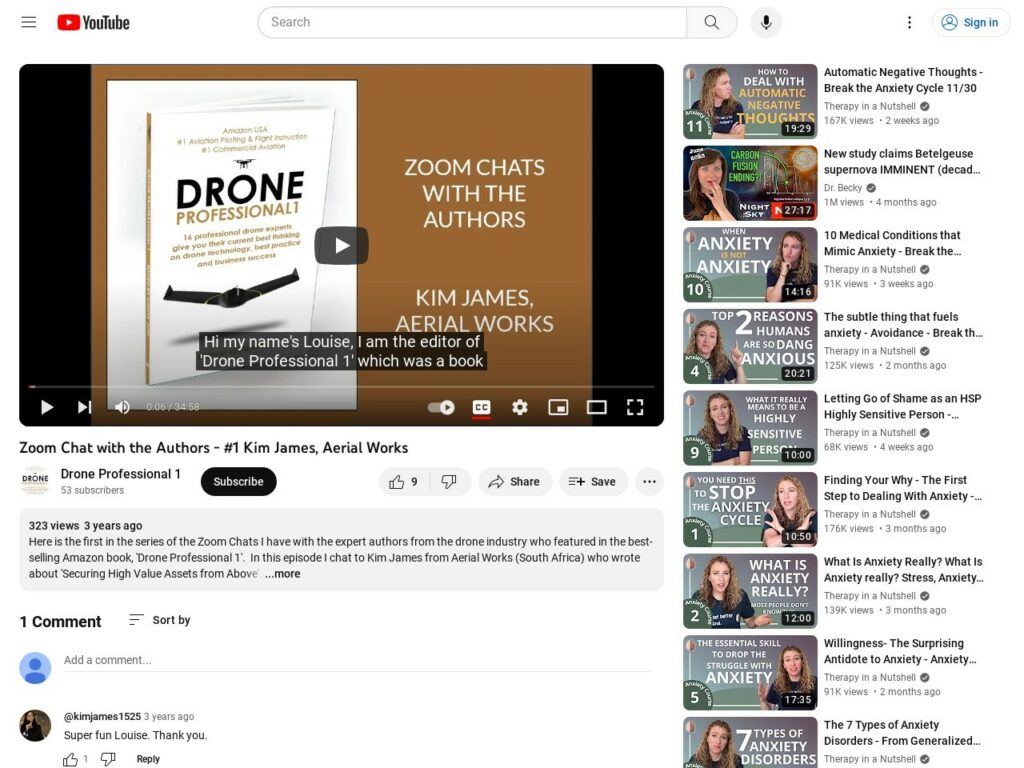Image resolution: width=1024 pixels, height=768 pixels.
Task: Like the video
Action: coord(404,482)
